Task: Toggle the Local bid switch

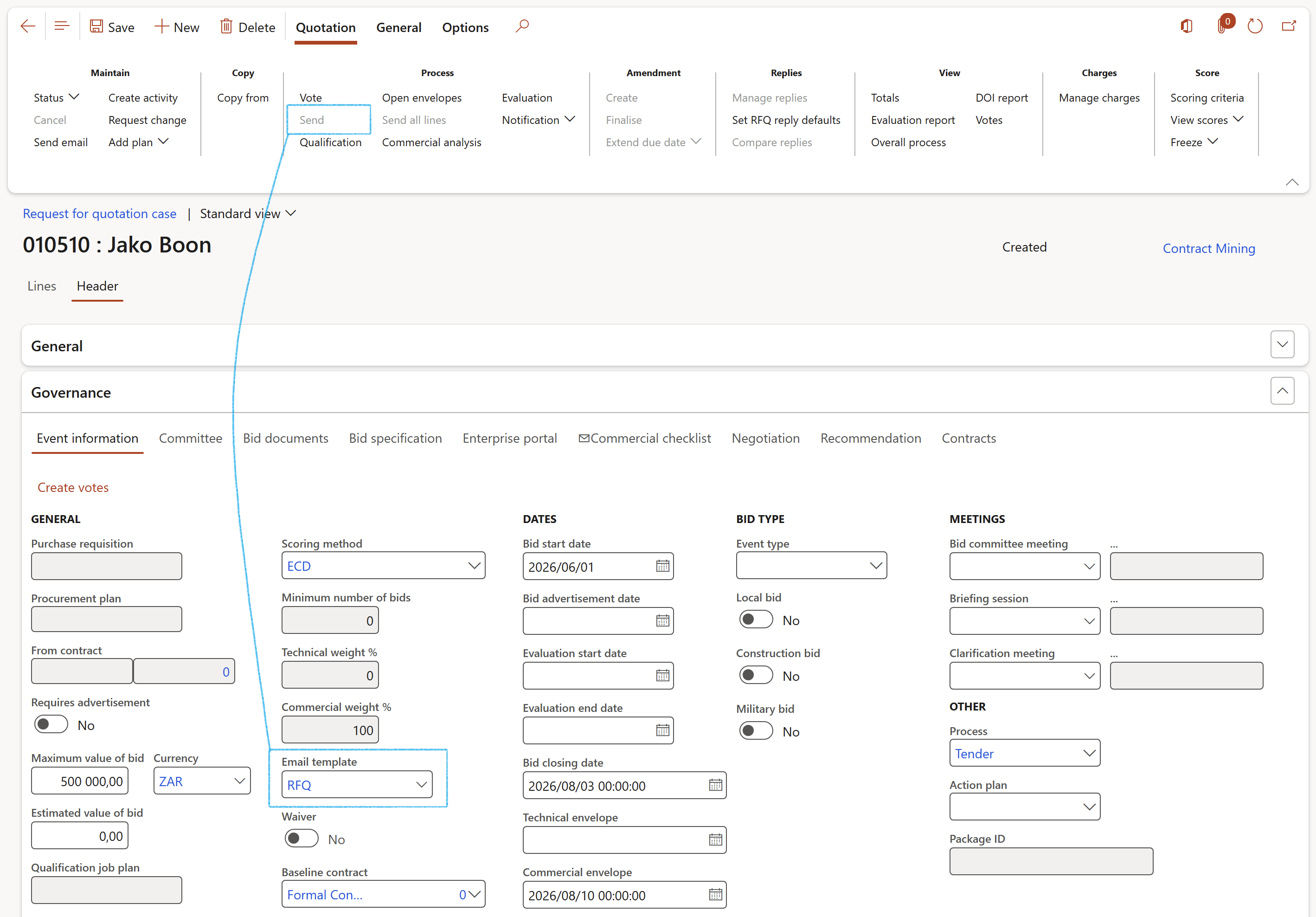Action: tap(756, 620)
